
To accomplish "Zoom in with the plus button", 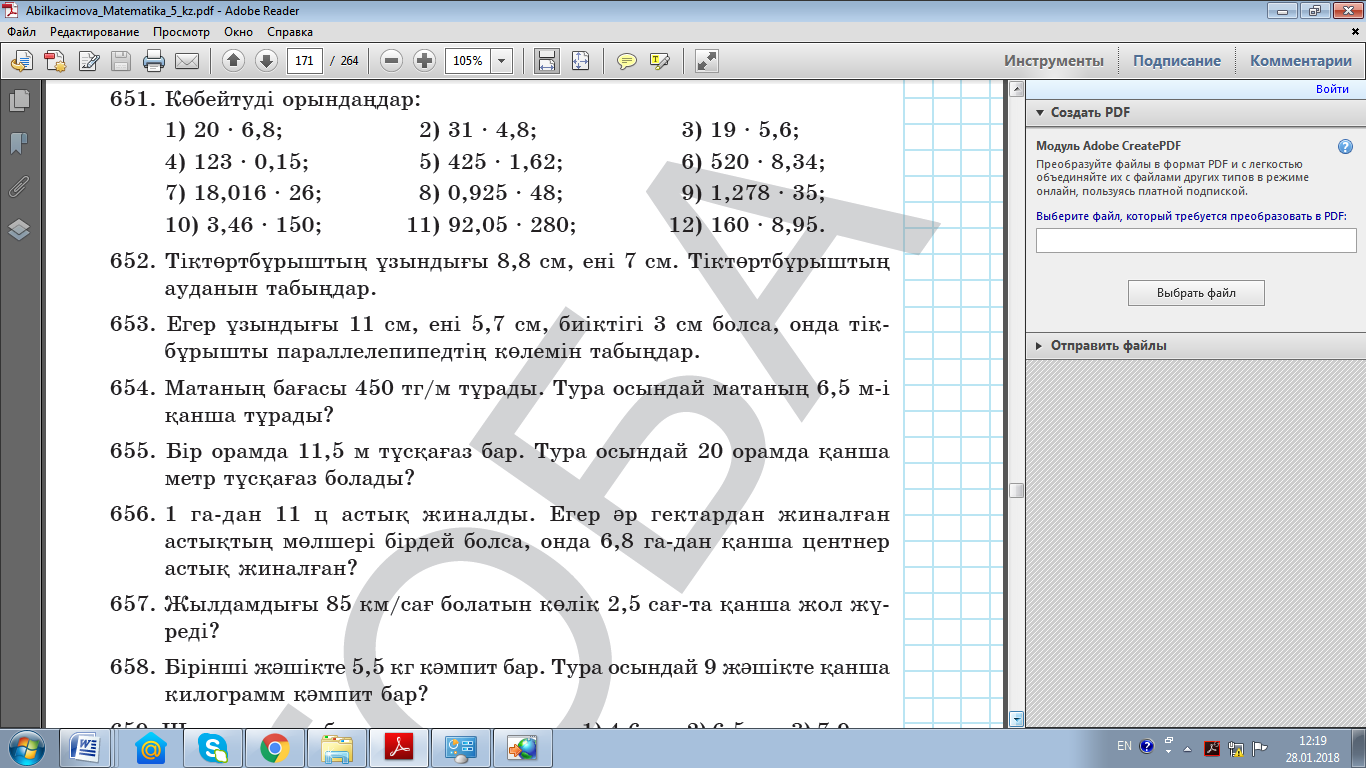I will point(424,60).
